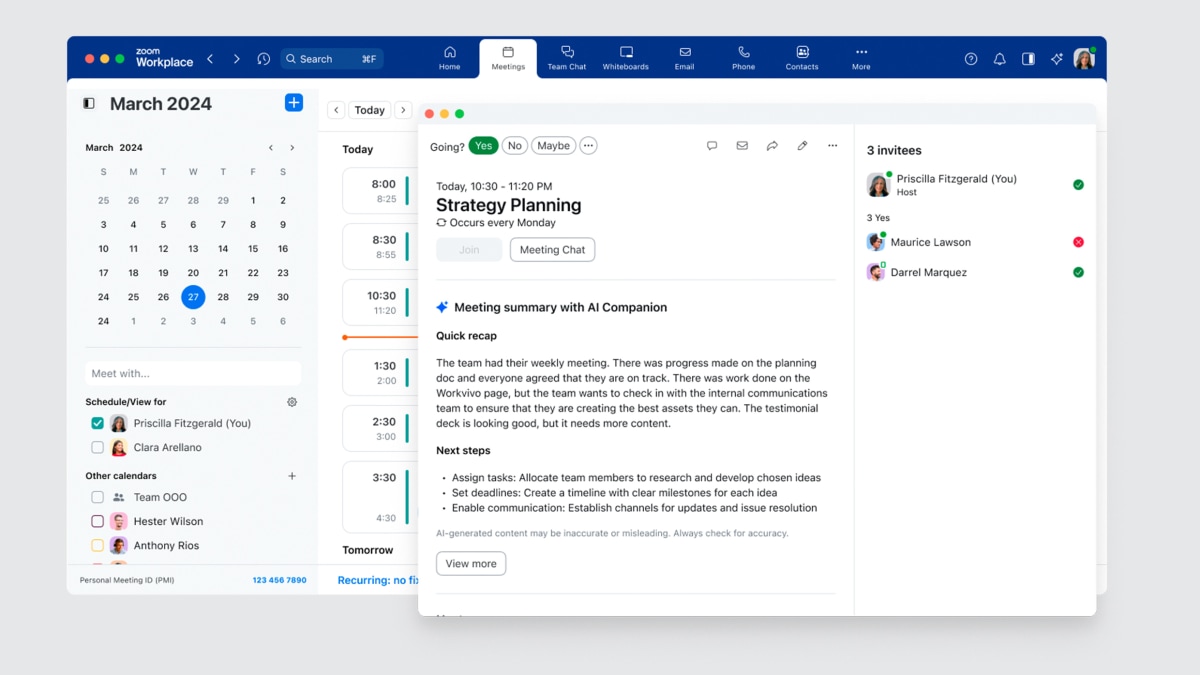The image size is (1200, 675).
Task: Edit the meeting with the pencil icon
Action: [802, 146]
